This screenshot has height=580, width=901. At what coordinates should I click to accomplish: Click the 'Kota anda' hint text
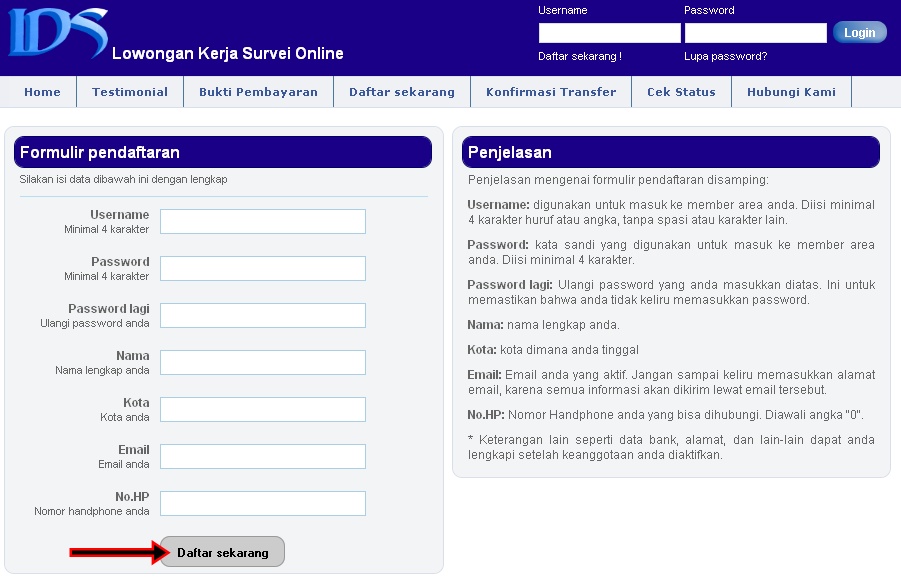click(125, 417)
